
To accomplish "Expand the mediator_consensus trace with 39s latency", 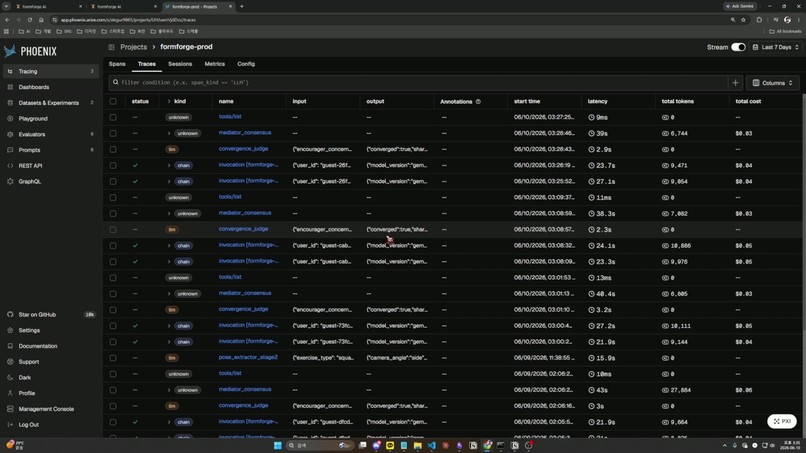I will point(169,133).
